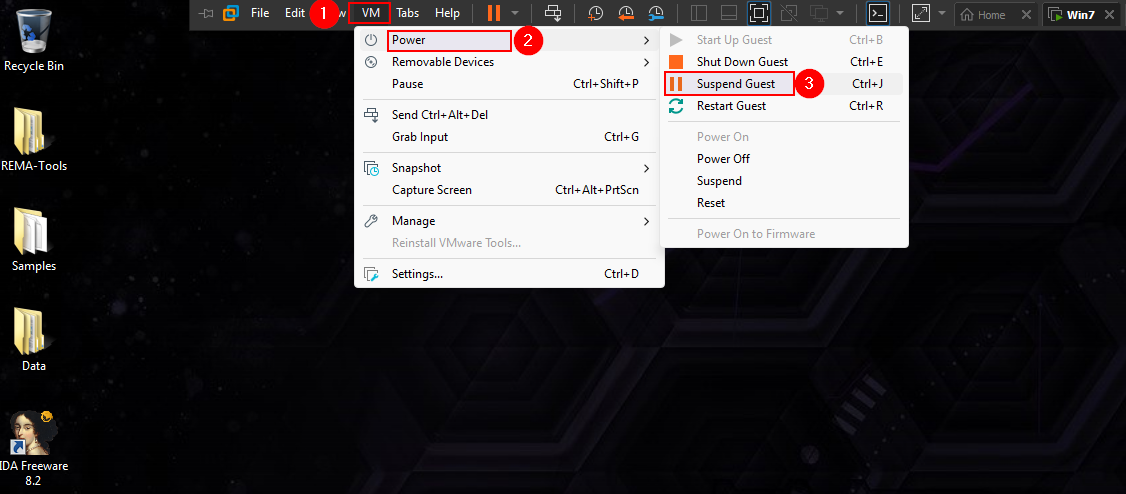The image size is (1126, 494).
Task: Click the green Restart Guest icon
Action: click(x=676, y=106)
